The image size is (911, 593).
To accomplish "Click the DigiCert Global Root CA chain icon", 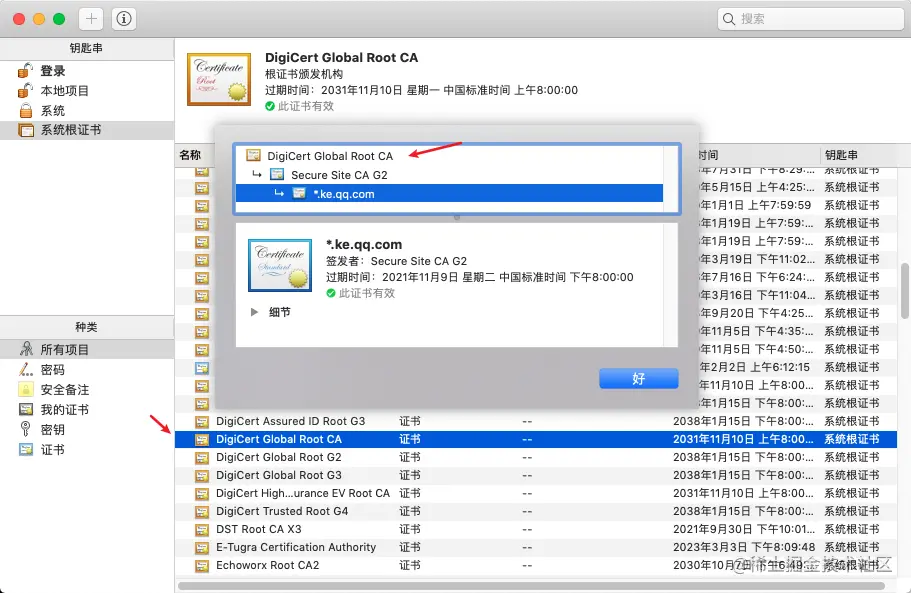I will pos(253,155).
